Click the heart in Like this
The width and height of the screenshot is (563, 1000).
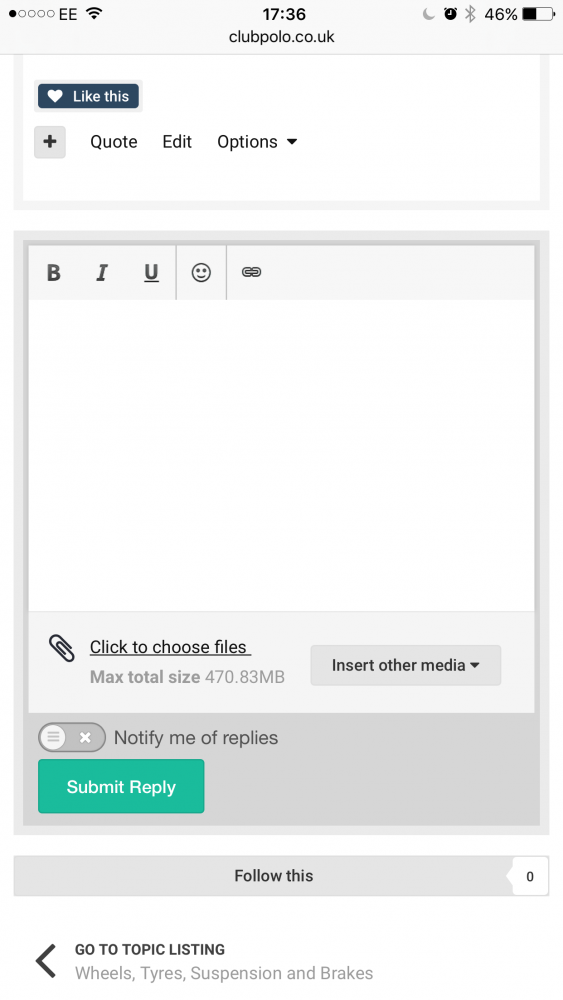[x=55, y=96]
